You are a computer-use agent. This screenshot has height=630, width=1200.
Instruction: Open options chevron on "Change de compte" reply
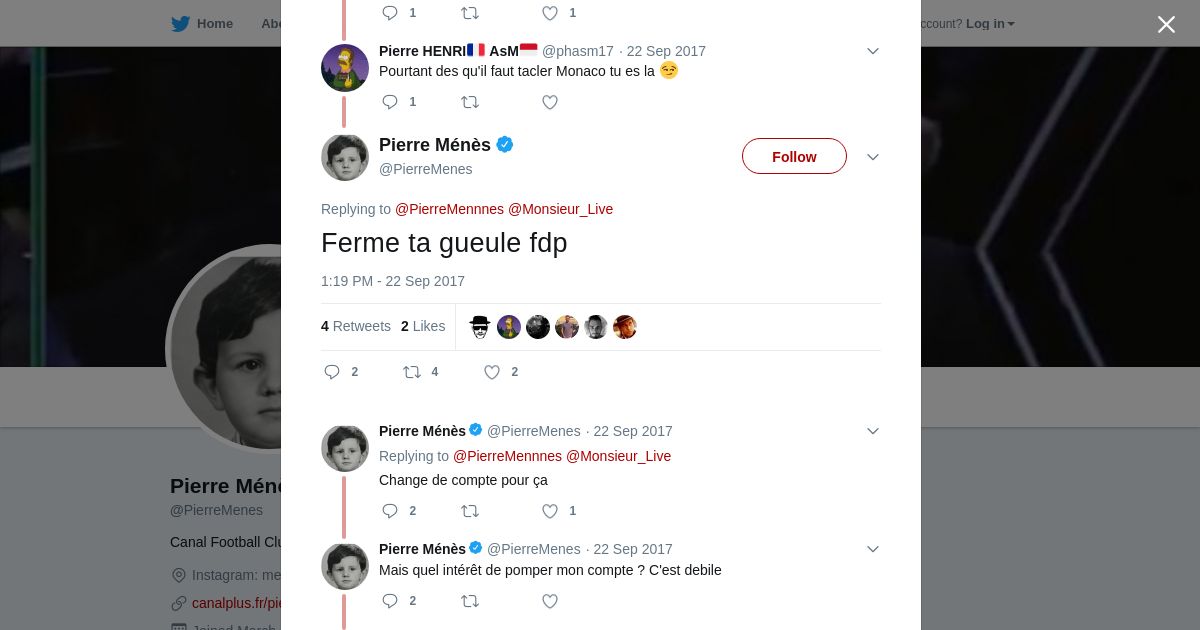click(872, 431)
